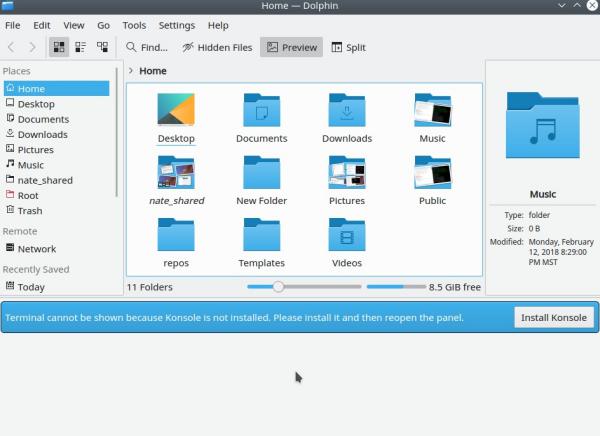600x436 pixels.
Task: Click the Back navigation arrow
Action: (11, 47)
